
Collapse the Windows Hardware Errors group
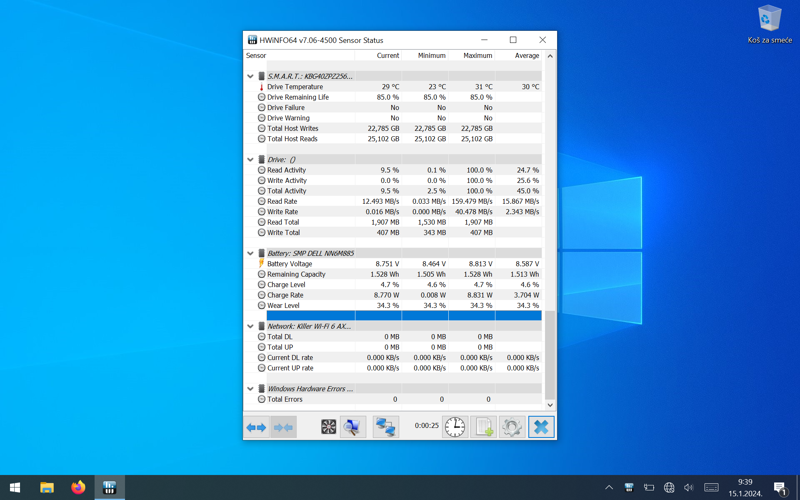point(251,388)
